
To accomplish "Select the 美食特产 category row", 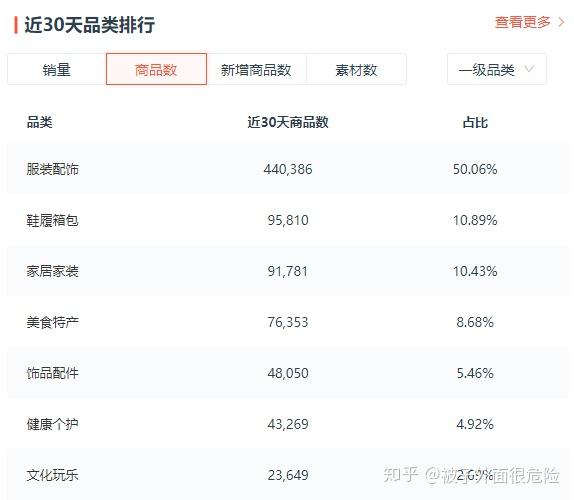I will pos(288,322).
